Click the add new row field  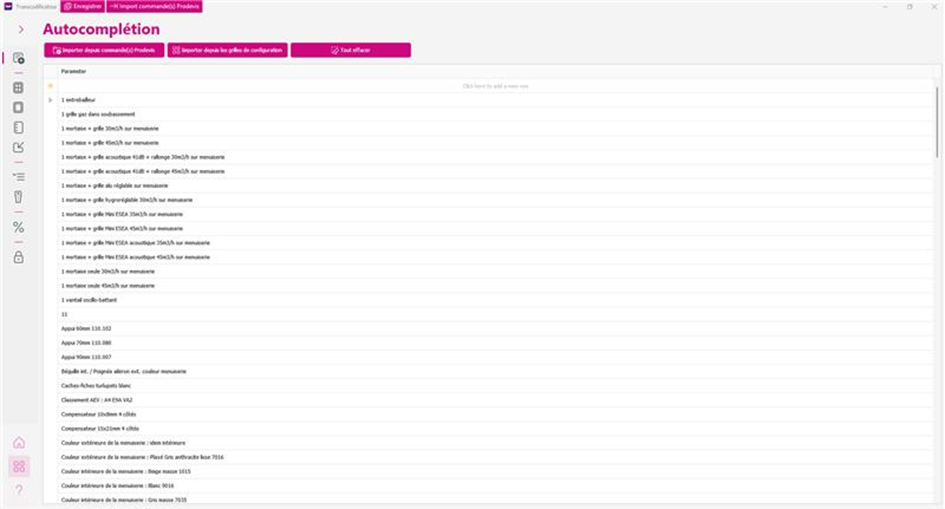495,86
